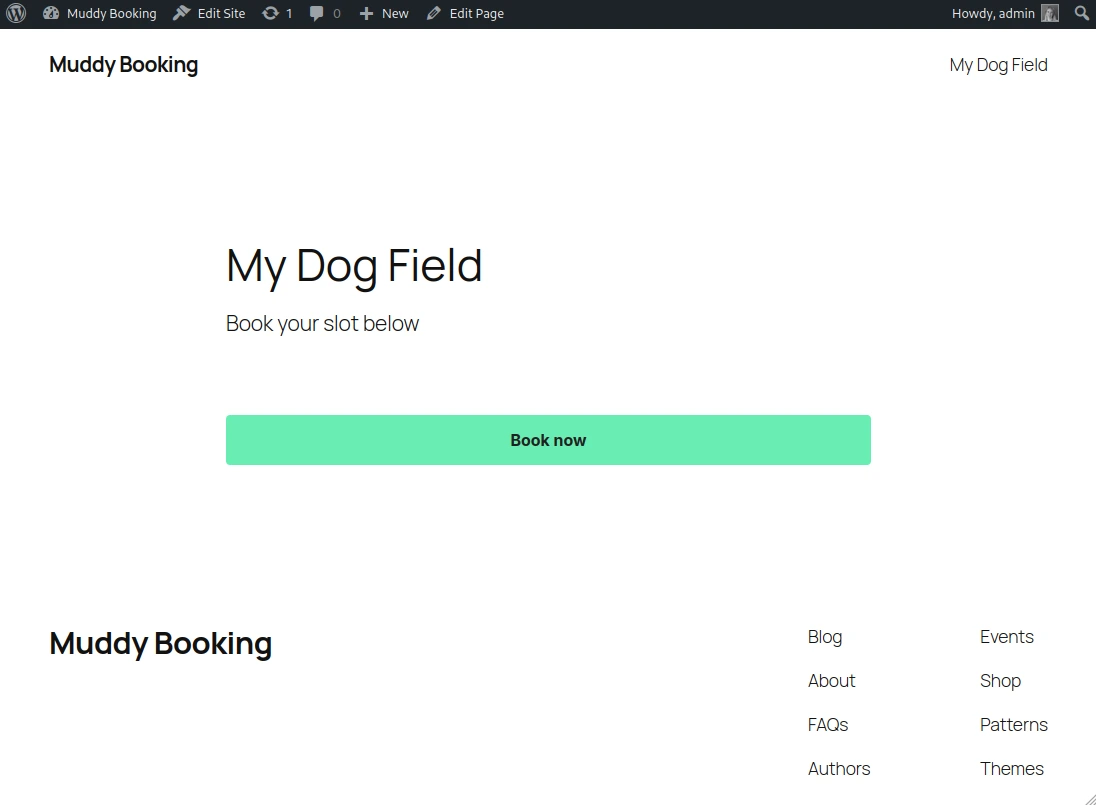This screenshot has height=805, width=1096.
Task: Open the My Dog Field navigation link
Action: (x=998, y=64)
